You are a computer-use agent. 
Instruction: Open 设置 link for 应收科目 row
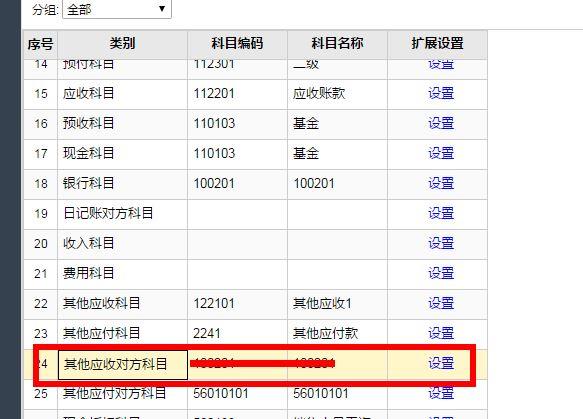coord(441,93)
